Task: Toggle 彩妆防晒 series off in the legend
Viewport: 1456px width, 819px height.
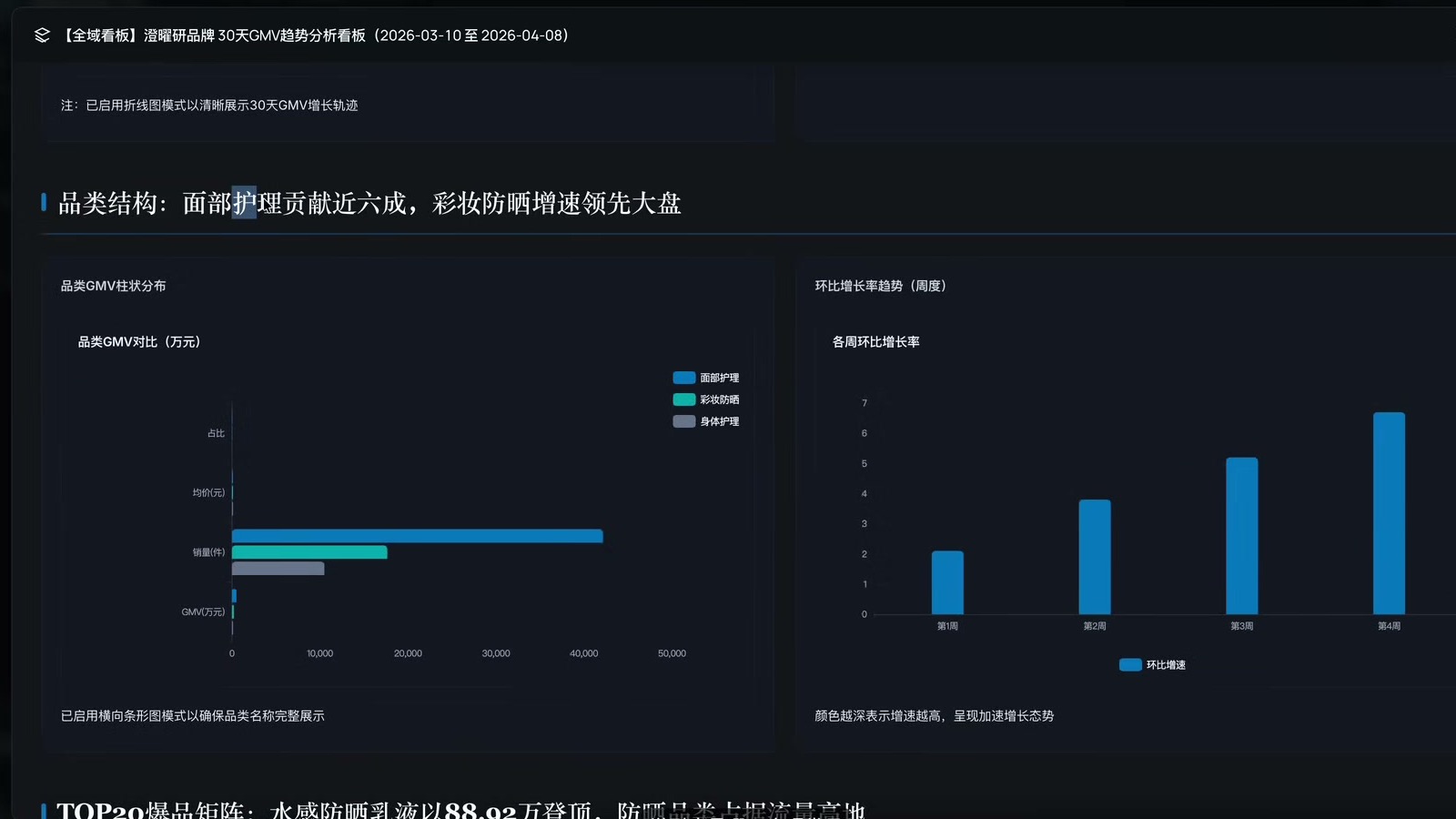Action: click(719, 399)
